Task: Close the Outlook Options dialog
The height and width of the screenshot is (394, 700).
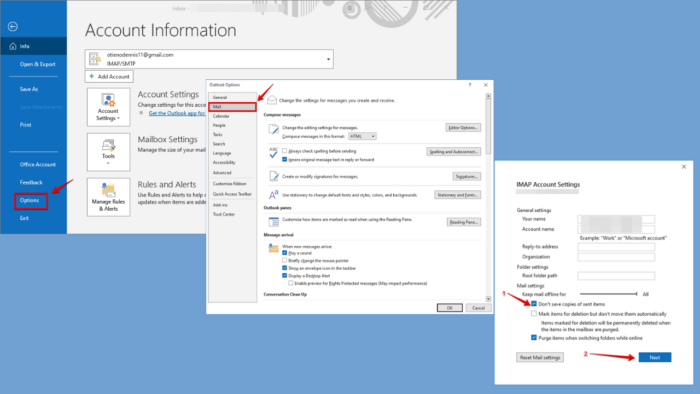Action: [486, 85]
